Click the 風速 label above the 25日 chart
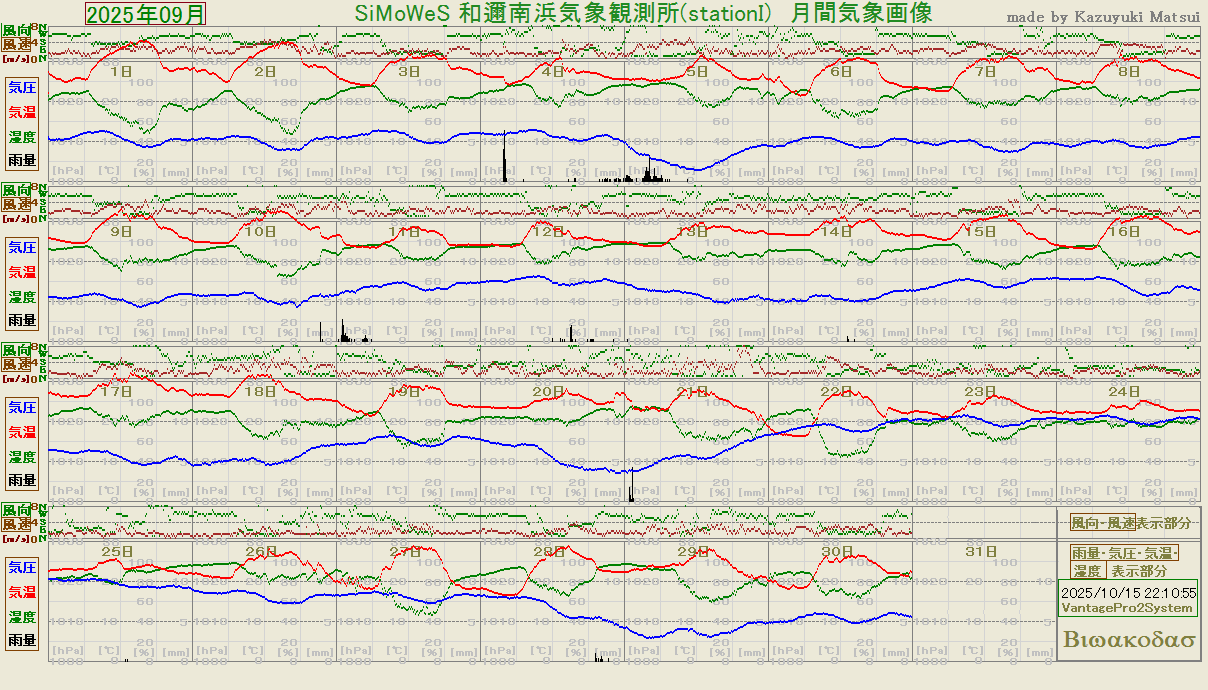This screenshot has height=690, width=1208. click(16, 524)
